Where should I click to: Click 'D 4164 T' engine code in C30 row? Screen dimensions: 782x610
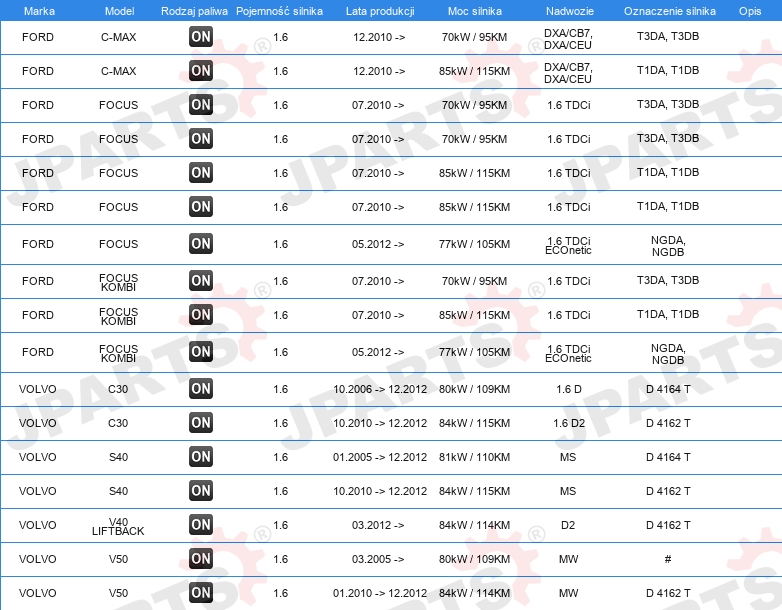point(668,389)
